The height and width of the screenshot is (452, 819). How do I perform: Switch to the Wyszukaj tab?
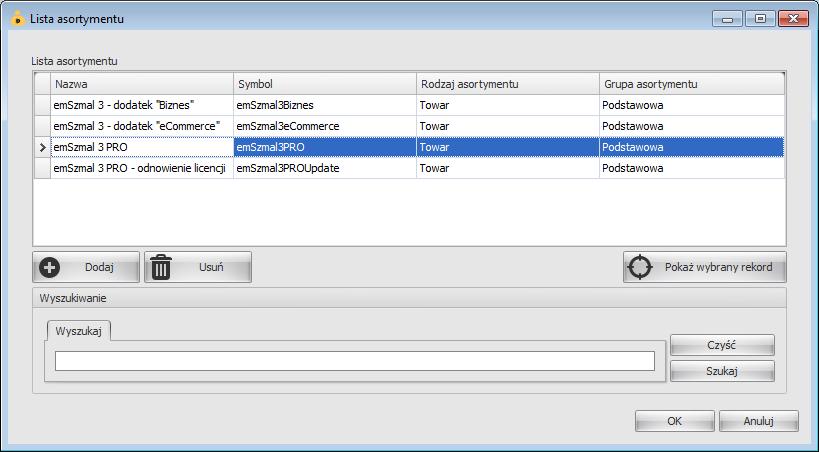78,331
